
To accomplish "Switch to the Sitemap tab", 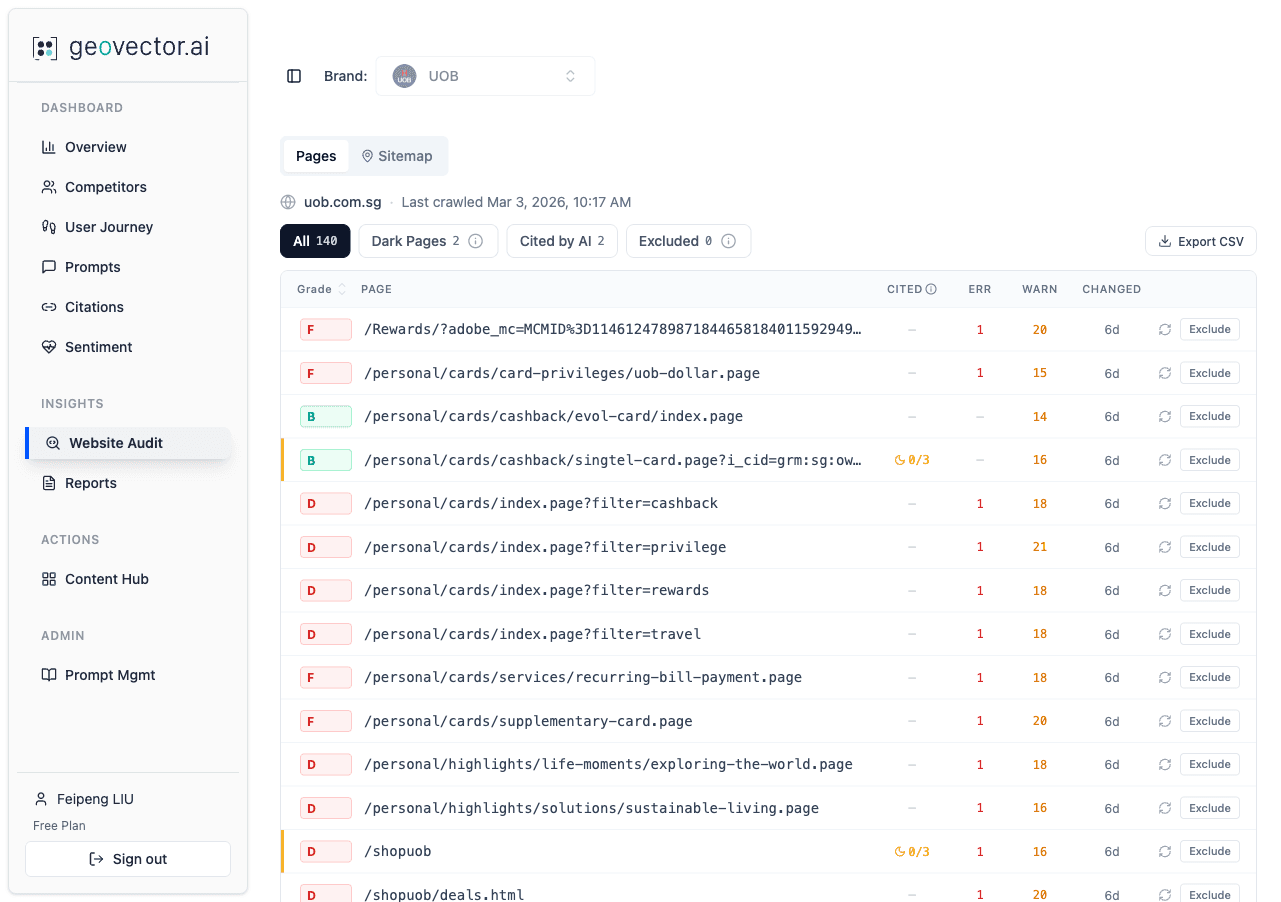I will point(397,156).
